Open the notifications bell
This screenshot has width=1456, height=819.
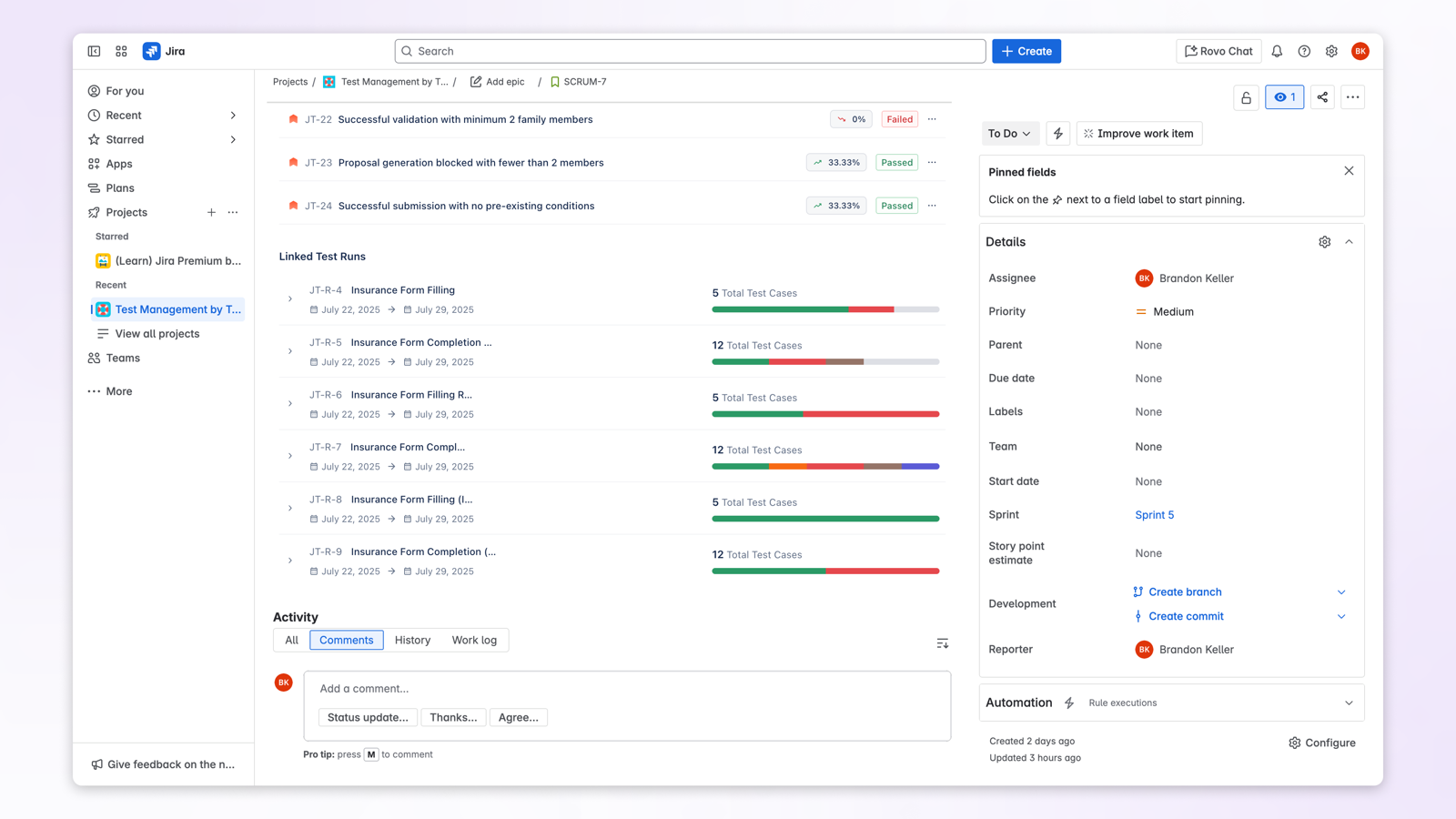[x=1277, y=52]
